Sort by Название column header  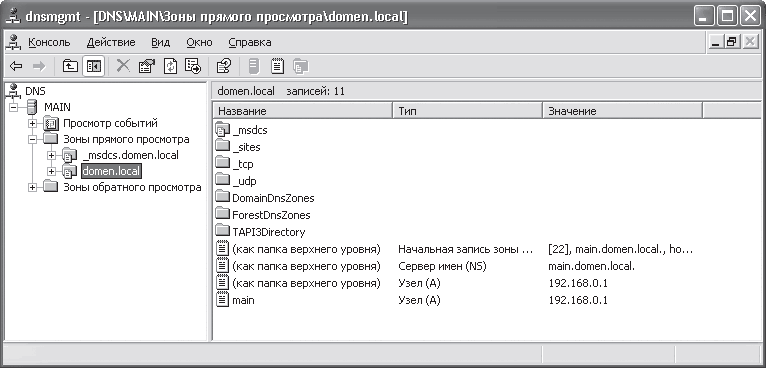click(303, 111)
